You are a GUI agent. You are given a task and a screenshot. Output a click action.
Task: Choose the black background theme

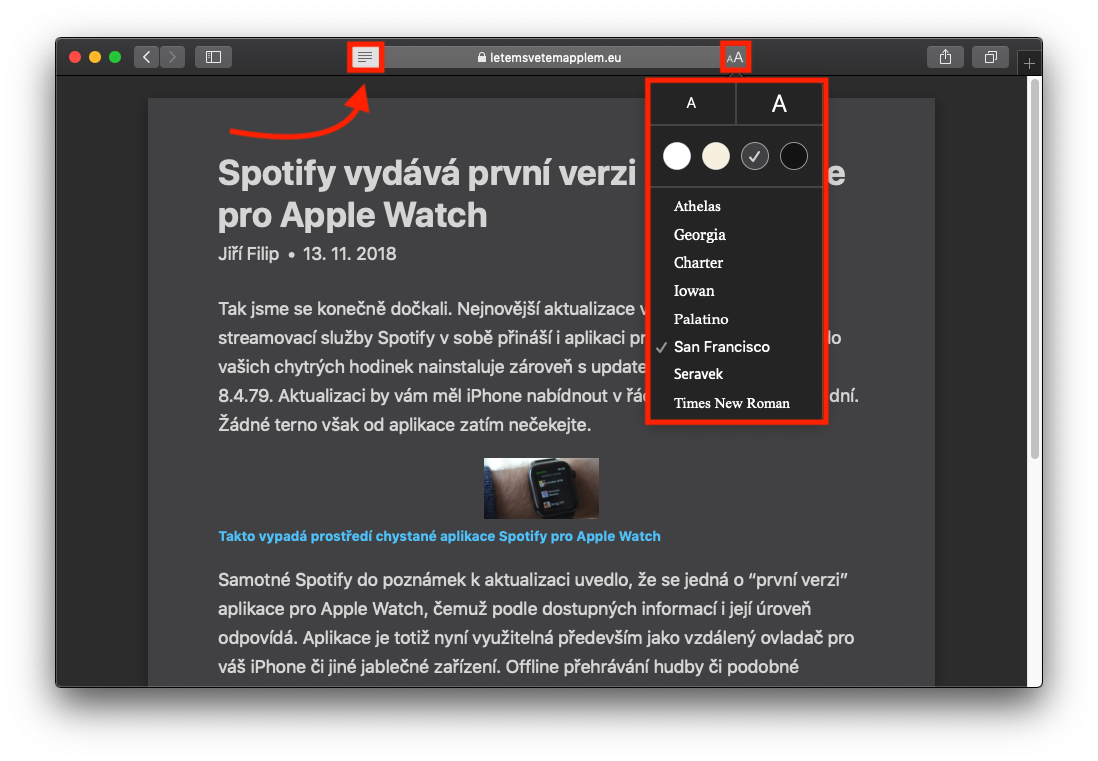(x=794, y=155)
